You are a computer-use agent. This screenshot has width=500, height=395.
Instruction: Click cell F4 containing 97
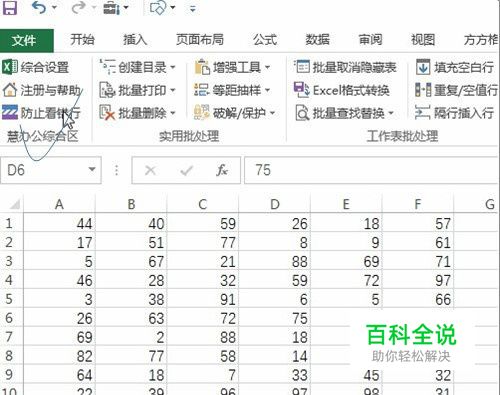[x=418, y=280]
